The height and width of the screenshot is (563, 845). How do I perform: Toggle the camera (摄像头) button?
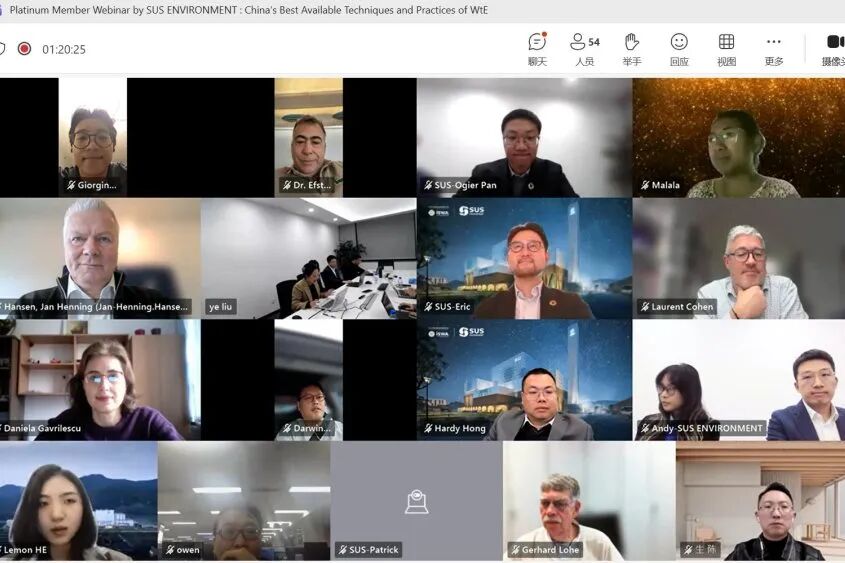point(834,49)
